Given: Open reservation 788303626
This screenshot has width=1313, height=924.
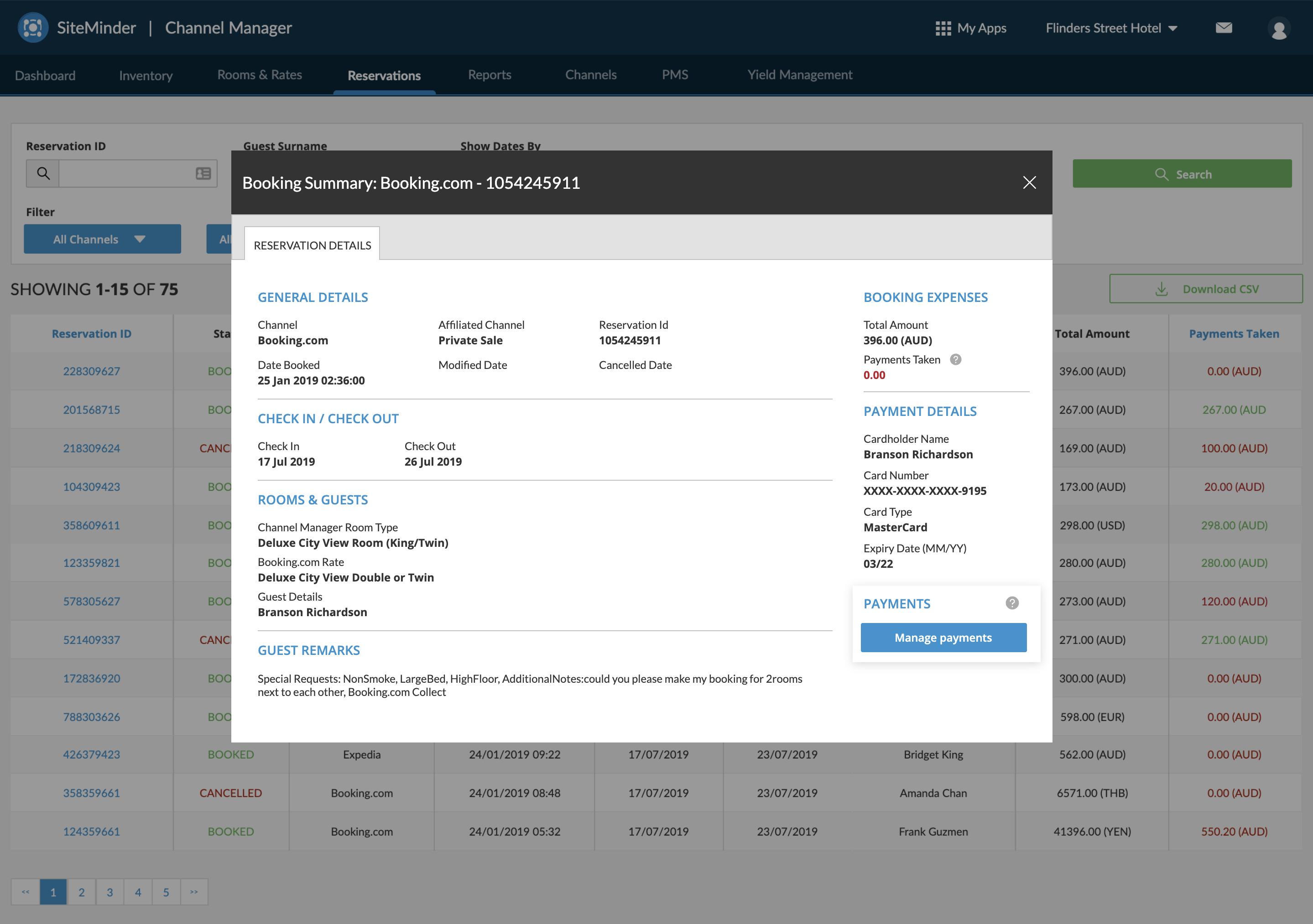Looking at the screenshot, I should pyautogui.click(x=92, y=717).
